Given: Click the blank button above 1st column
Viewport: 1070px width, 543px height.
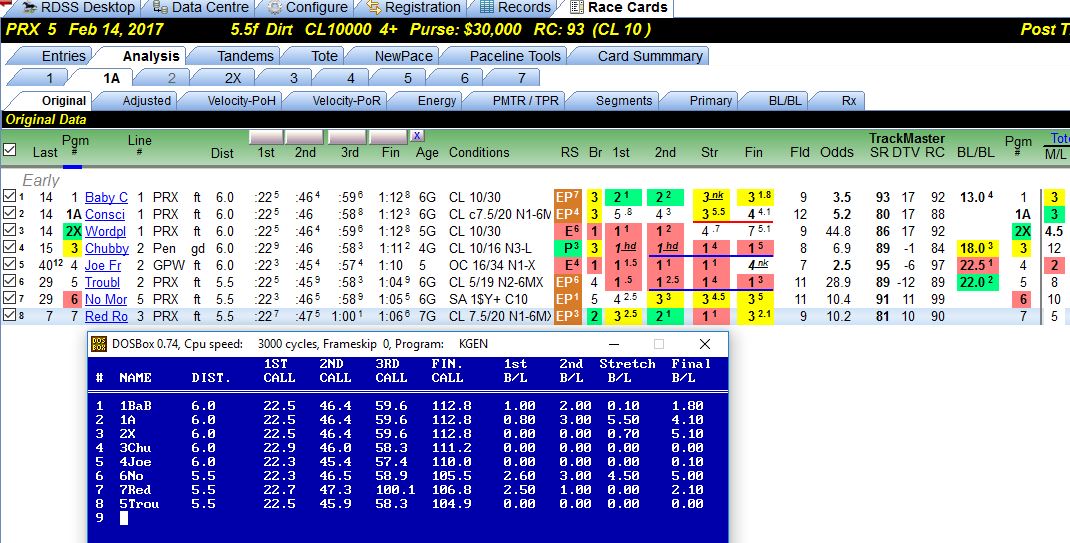Looking at the screenshot, I should click(266, 138).
